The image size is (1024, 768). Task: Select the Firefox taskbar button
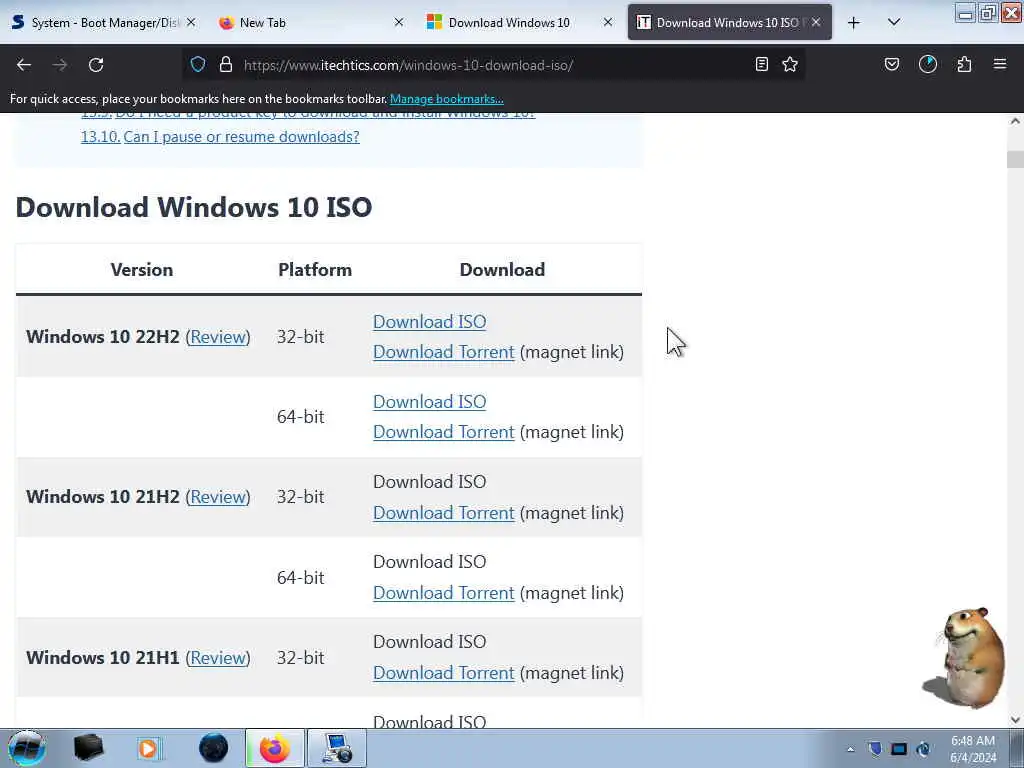275,748
